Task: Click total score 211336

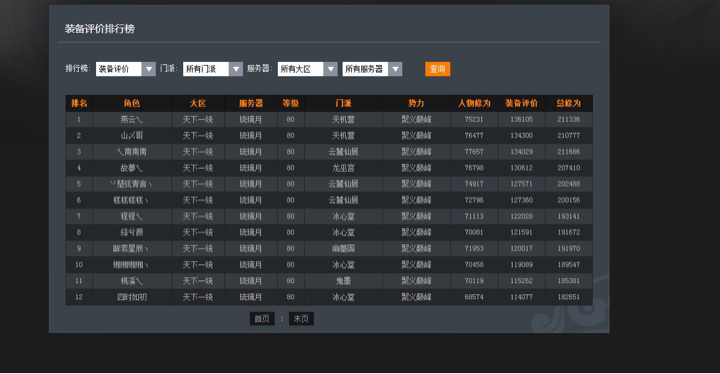Action: tap(568, 119)
